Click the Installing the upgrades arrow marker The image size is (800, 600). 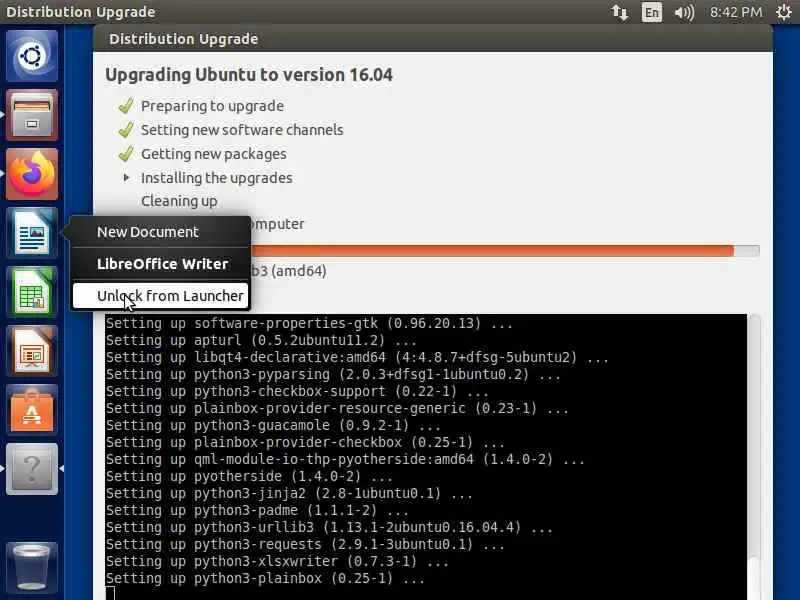[127, 177]
